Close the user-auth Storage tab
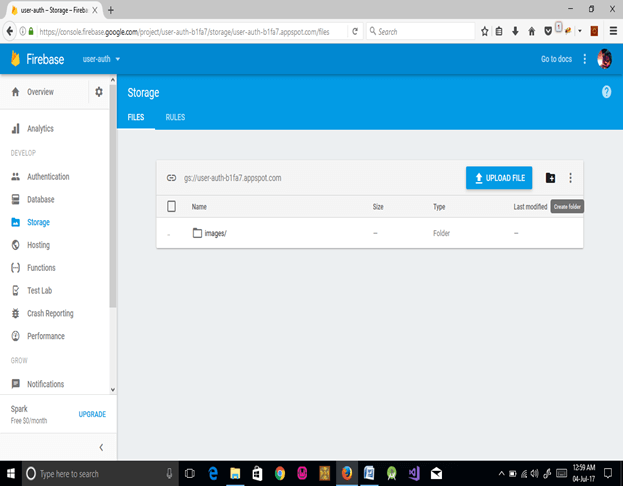 [x=95, y=10]
